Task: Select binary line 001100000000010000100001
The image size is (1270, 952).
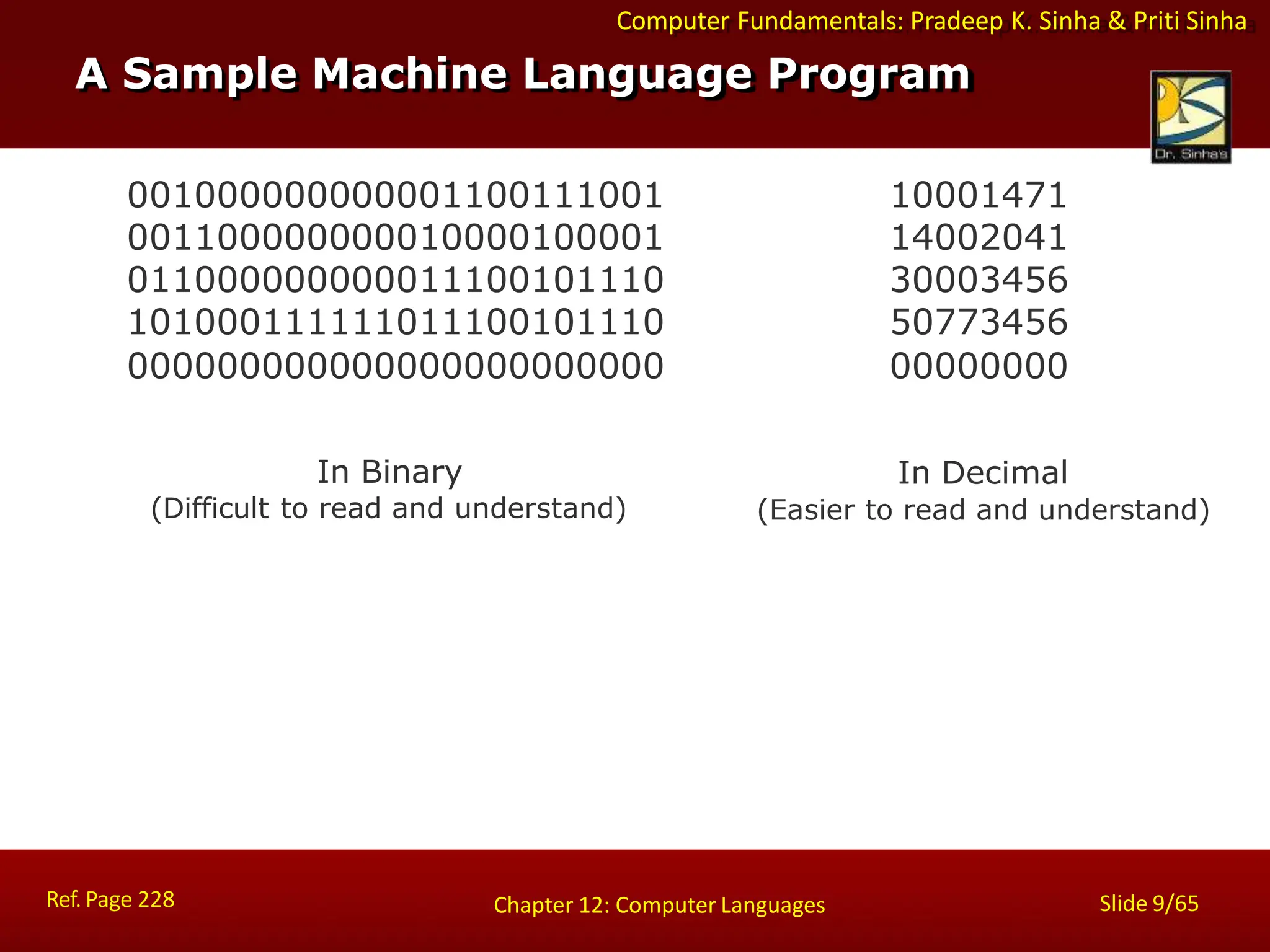Action: (396, 238)
